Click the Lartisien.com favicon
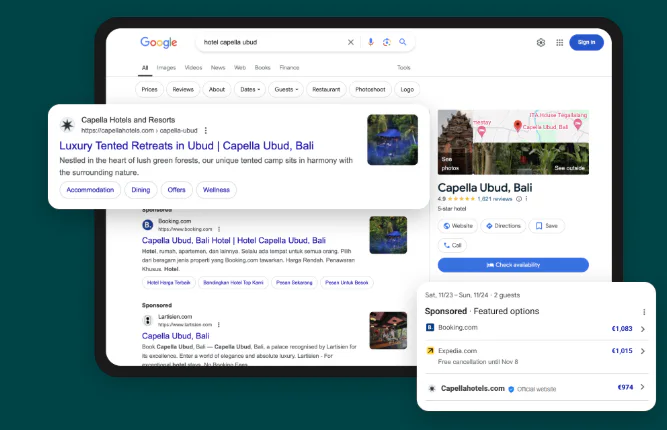 [x=148, y=320]
